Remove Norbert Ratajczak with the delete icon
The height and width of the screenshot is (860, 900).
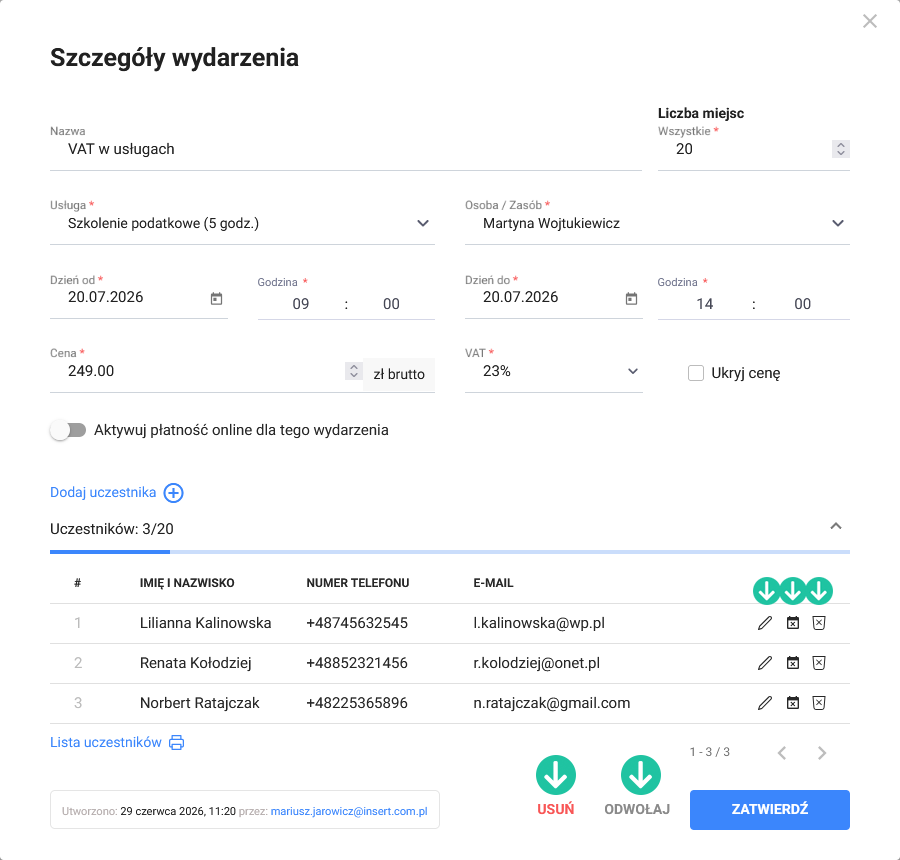pos(819,703)
